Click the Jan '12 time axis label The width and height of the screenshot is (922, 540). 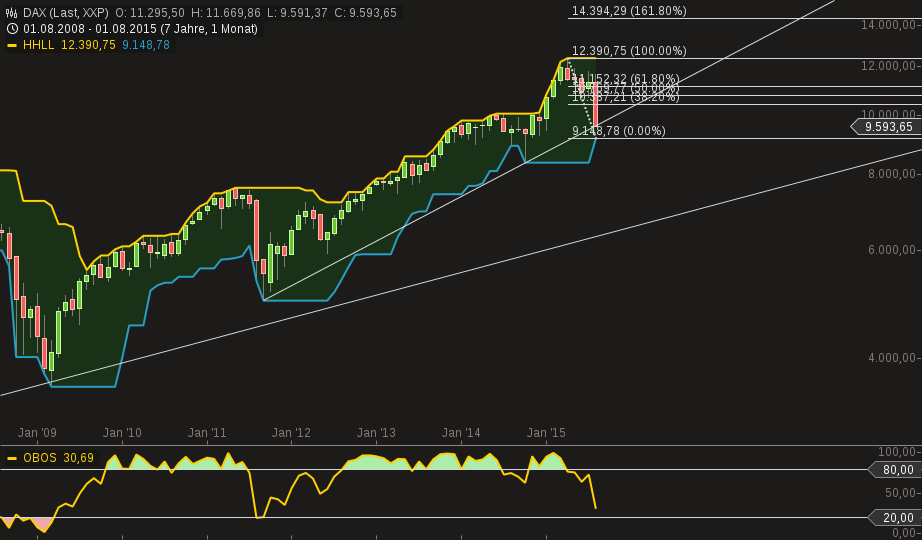click(x=291, y=433)
